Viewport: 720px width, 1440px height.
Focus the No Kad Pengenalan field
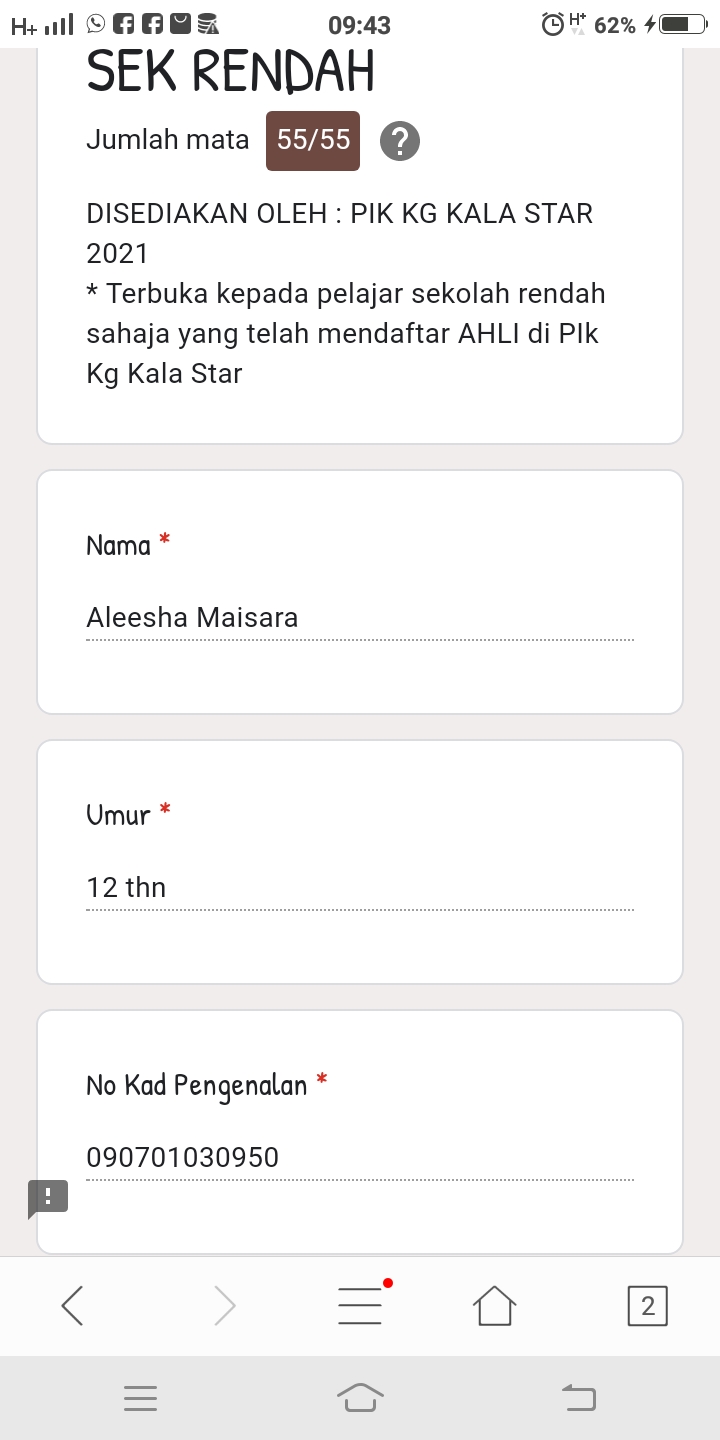pyautogui.click(x=360, y=1158)
